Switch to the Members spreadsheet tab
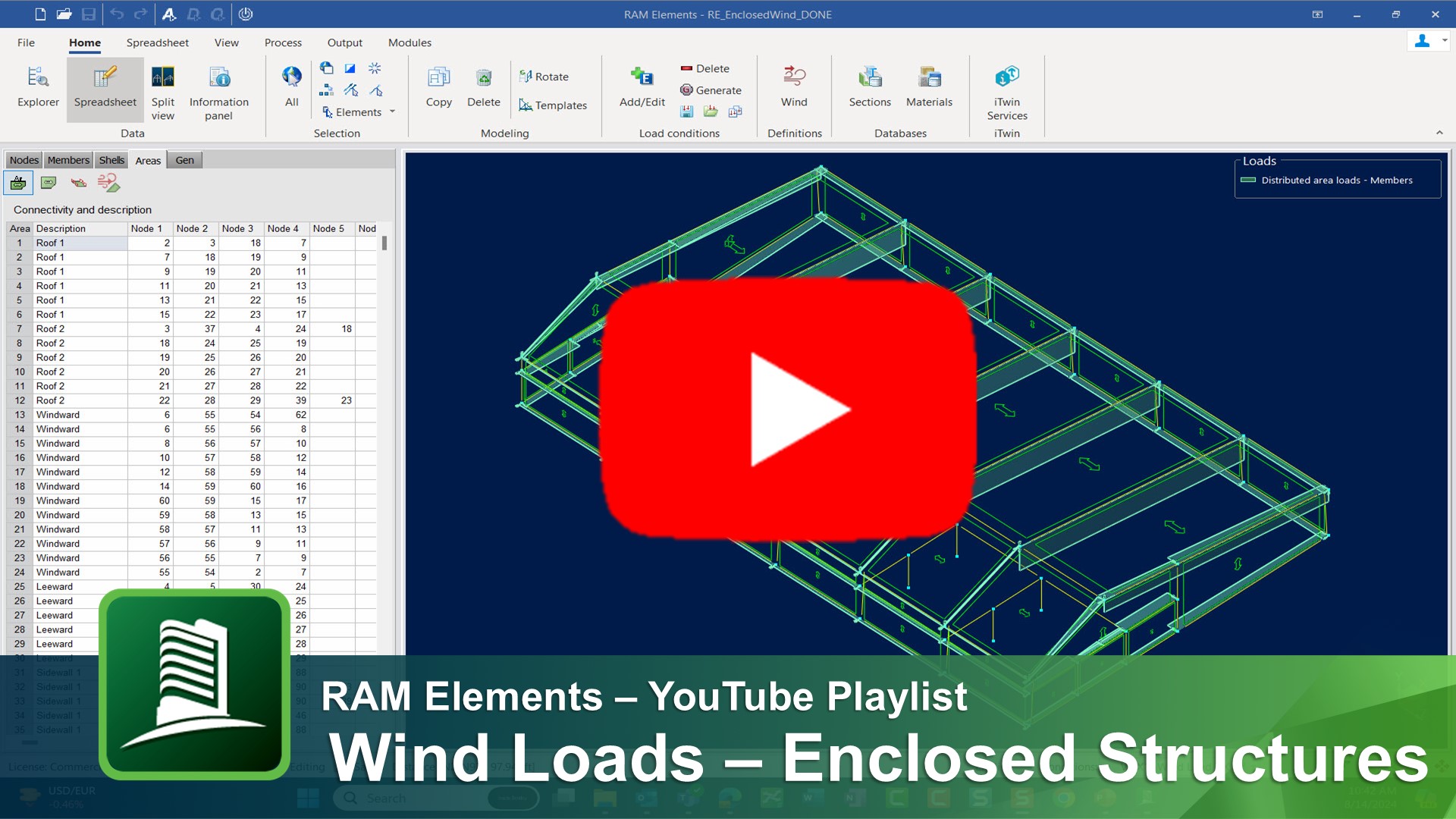This screenshot has height=819, width=1456. click(68, 160)
